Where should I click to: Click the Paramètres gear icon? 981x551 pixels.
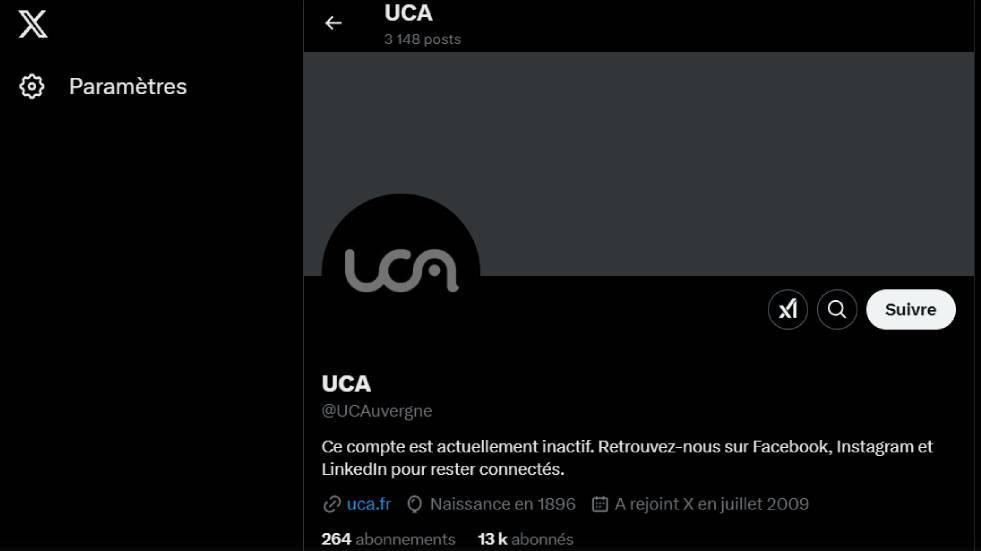[x=32, y=86]
